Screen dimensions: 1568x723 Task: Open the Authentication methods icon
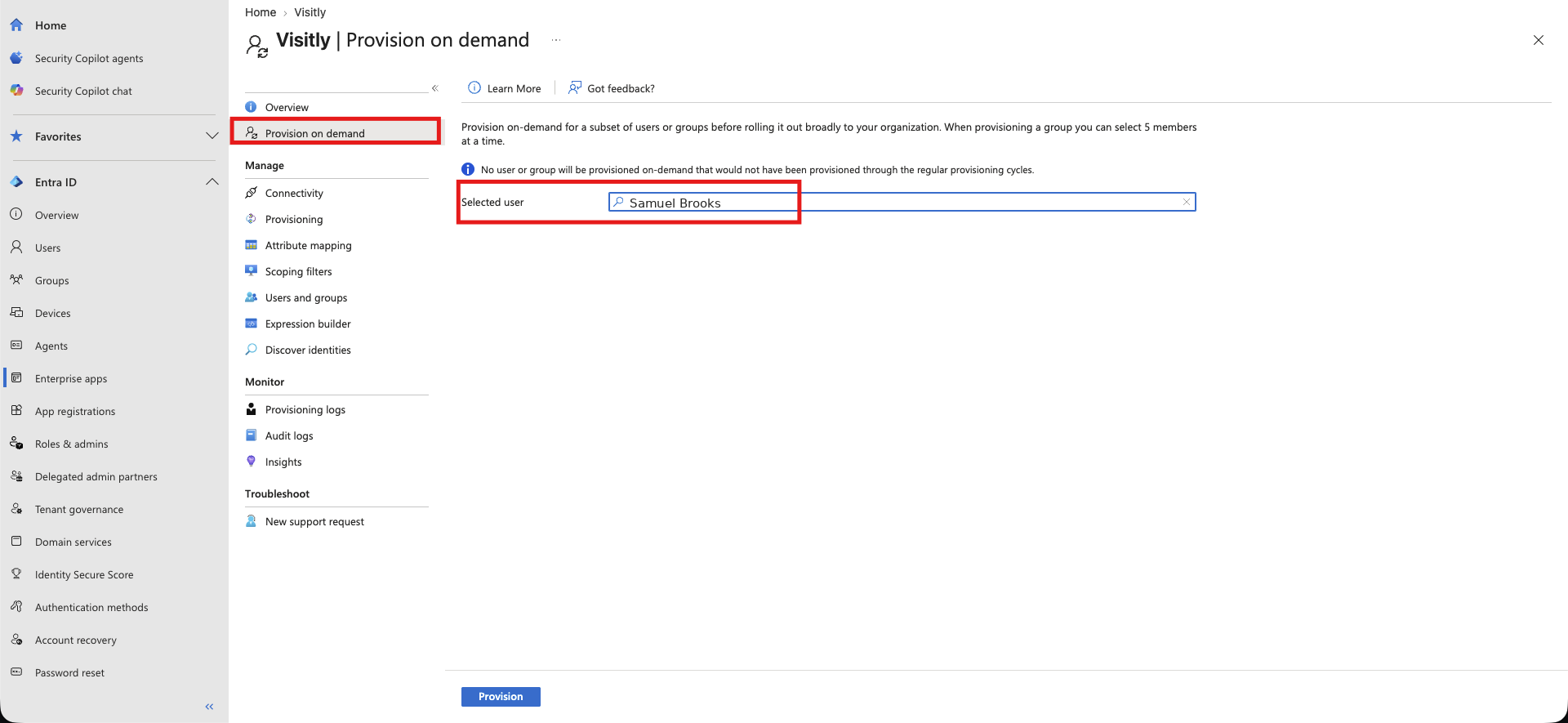pyautogui.click(x=16, y=607)
